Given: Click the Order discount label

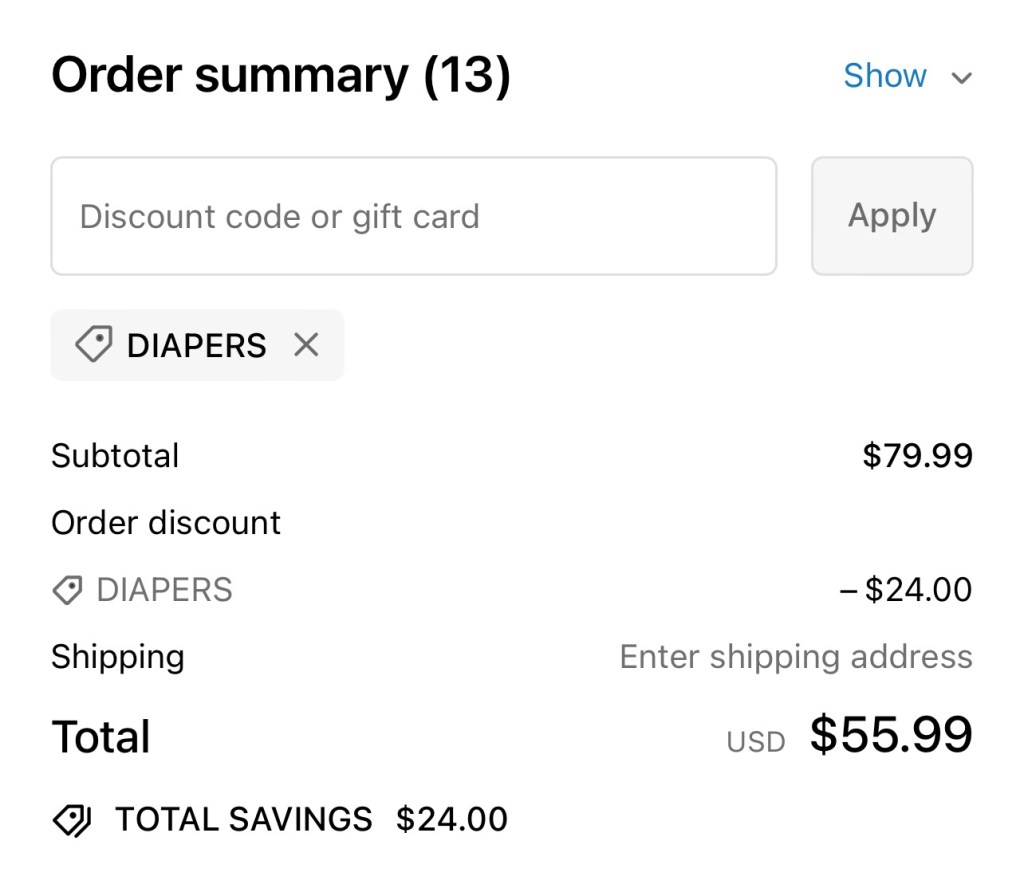Looking at the screenshot, I should point(166,523).
